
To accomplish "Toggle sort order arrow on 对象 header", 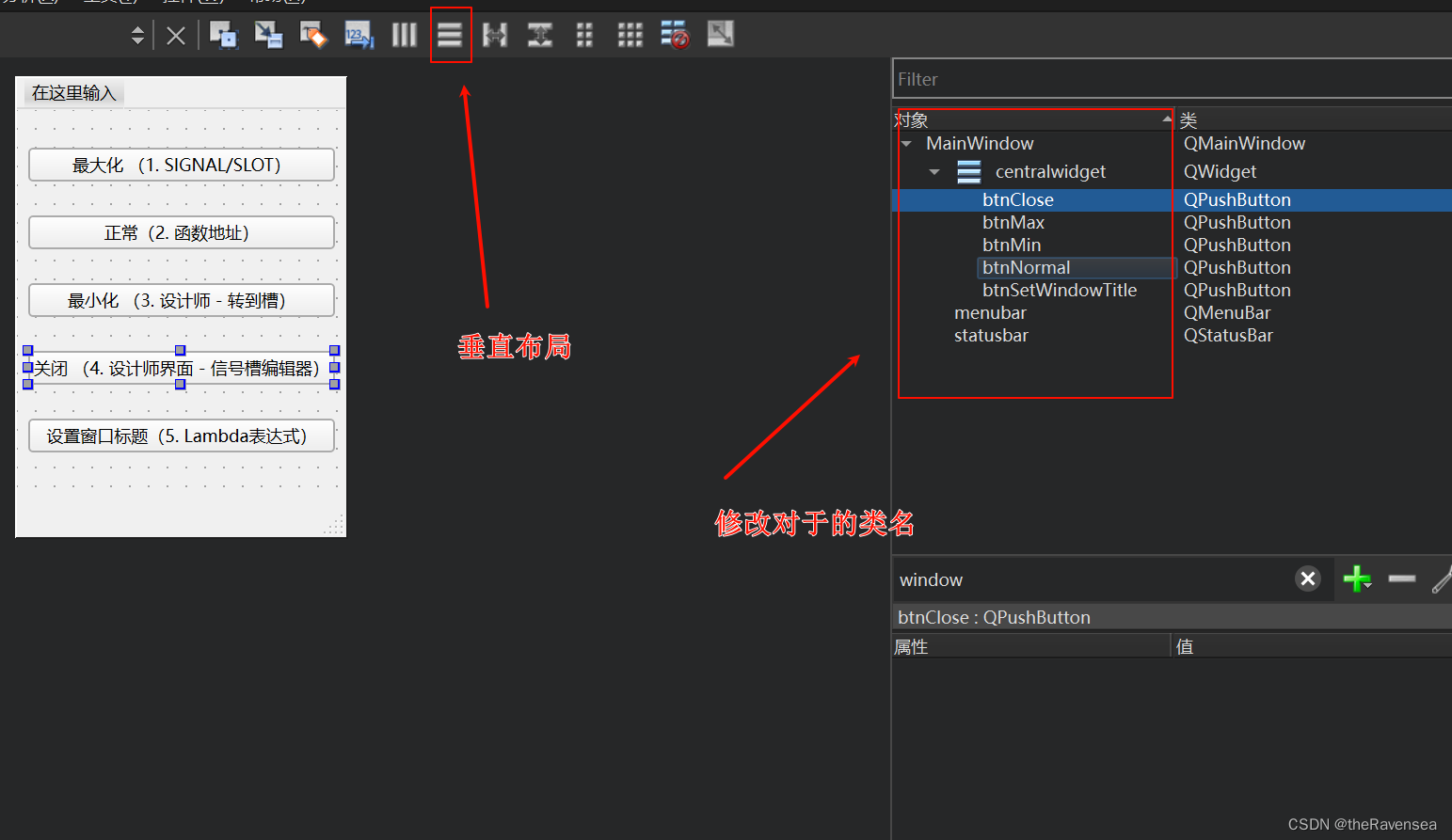I will [x=1167, y=119].
